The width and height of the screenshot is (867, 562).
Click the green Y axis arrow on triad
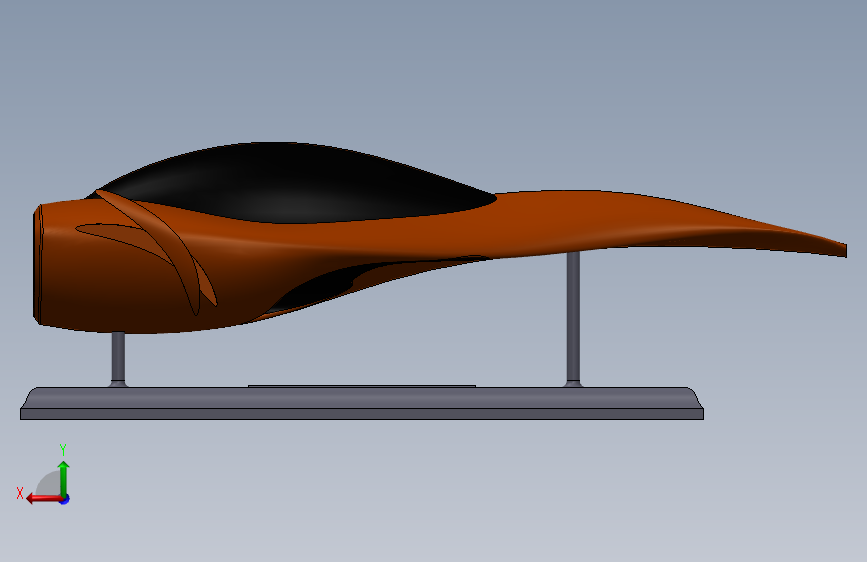coord(64,478)
